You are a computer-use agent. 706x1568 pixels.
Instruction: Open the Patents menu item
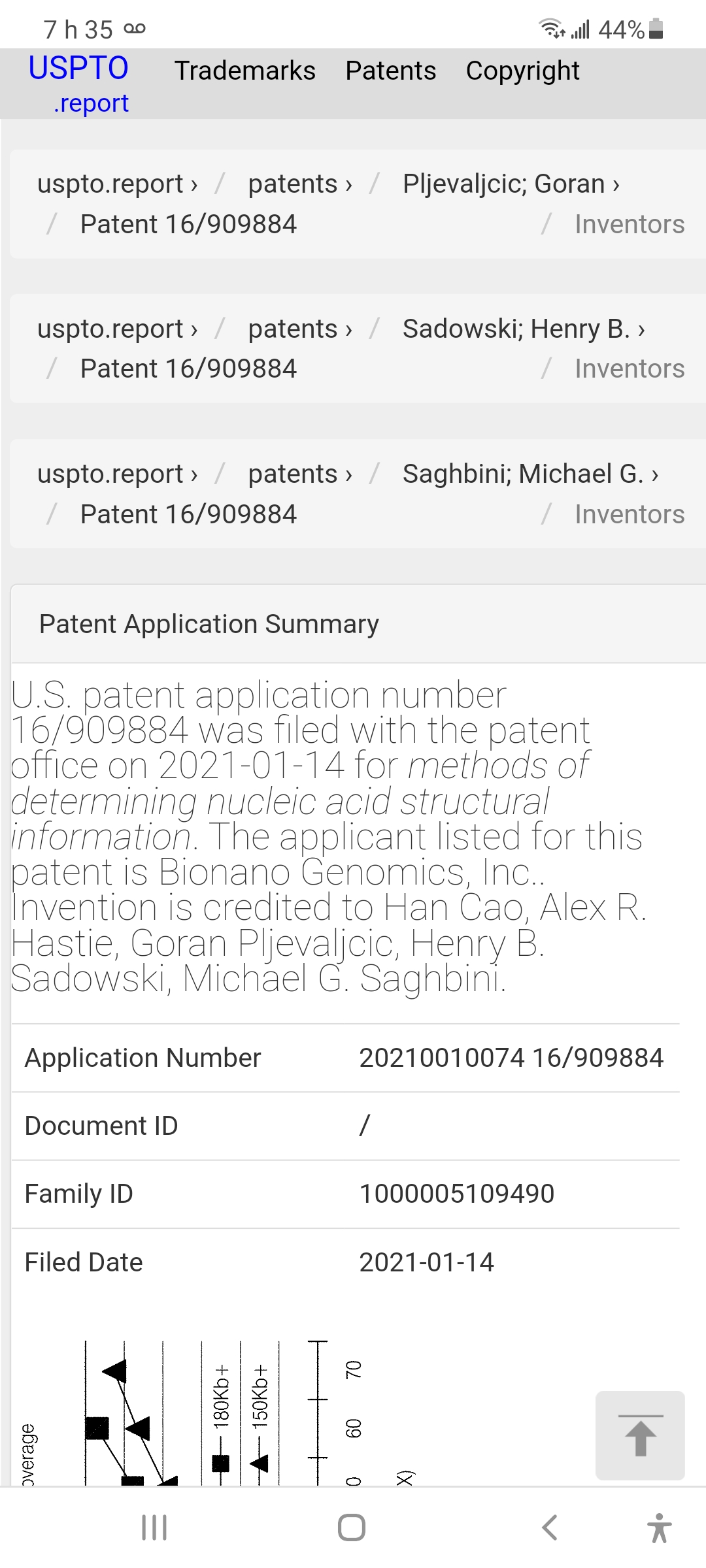[x=390, y=71]
